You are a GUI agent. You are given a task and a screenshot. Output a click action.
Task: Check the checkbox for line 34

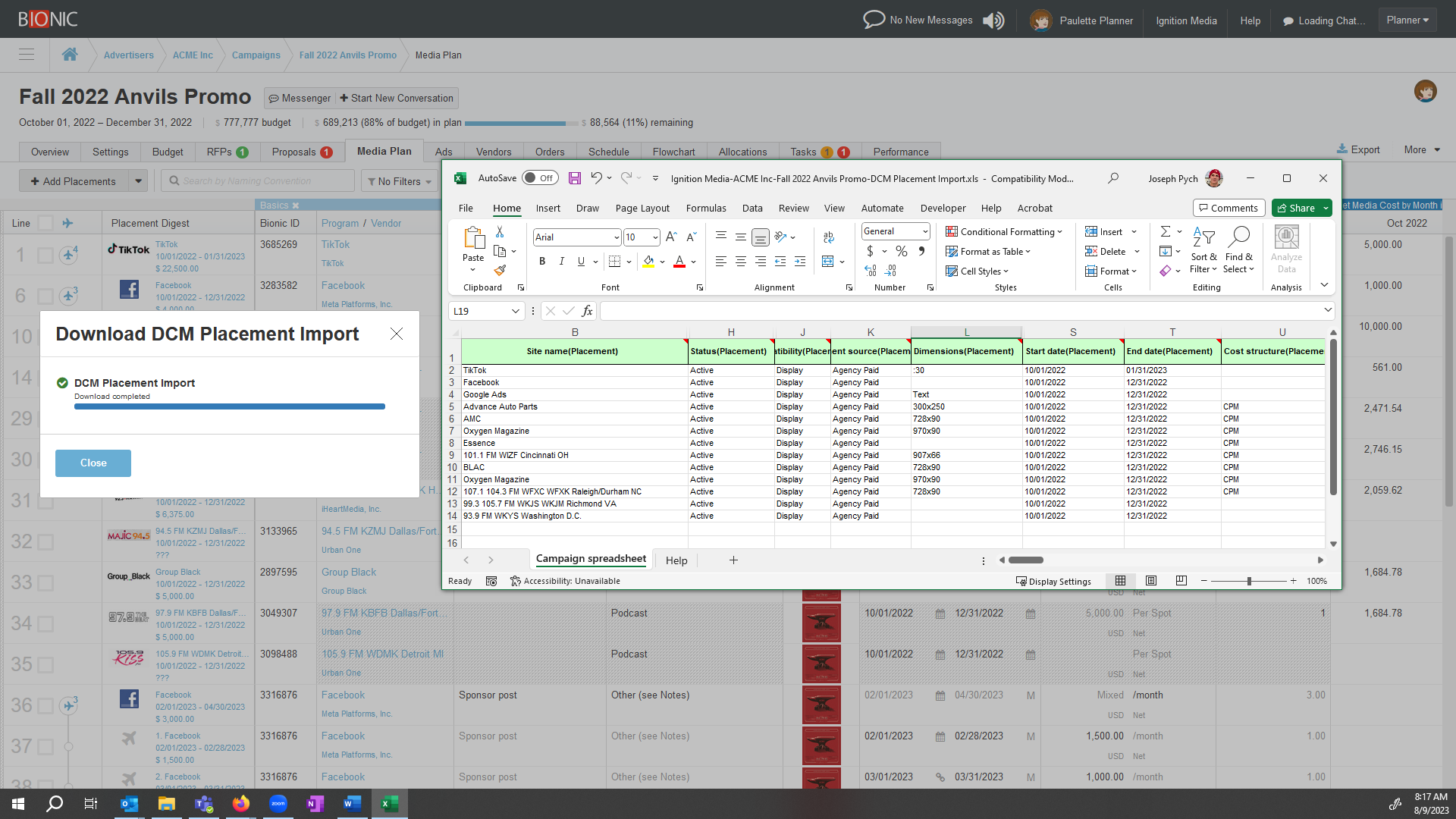(x=45, y=624)
